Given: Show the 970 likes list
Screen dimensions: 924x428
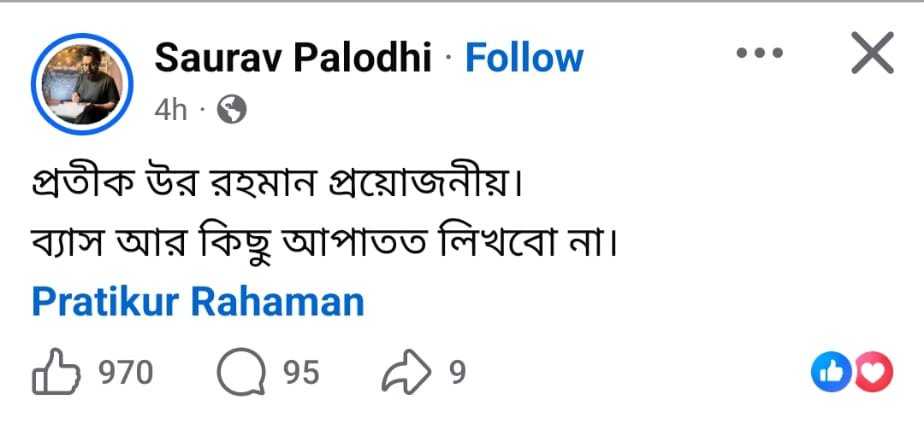Looking at the screenshot, I should [125, 373].
